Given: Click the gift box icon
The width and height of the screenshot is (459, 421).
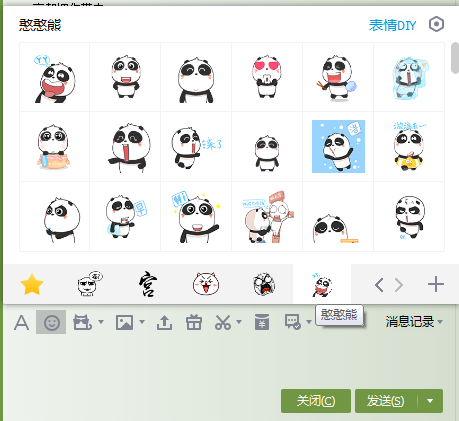Looking at the screenshot, I should pyautogui.click(x=194, y=322).
